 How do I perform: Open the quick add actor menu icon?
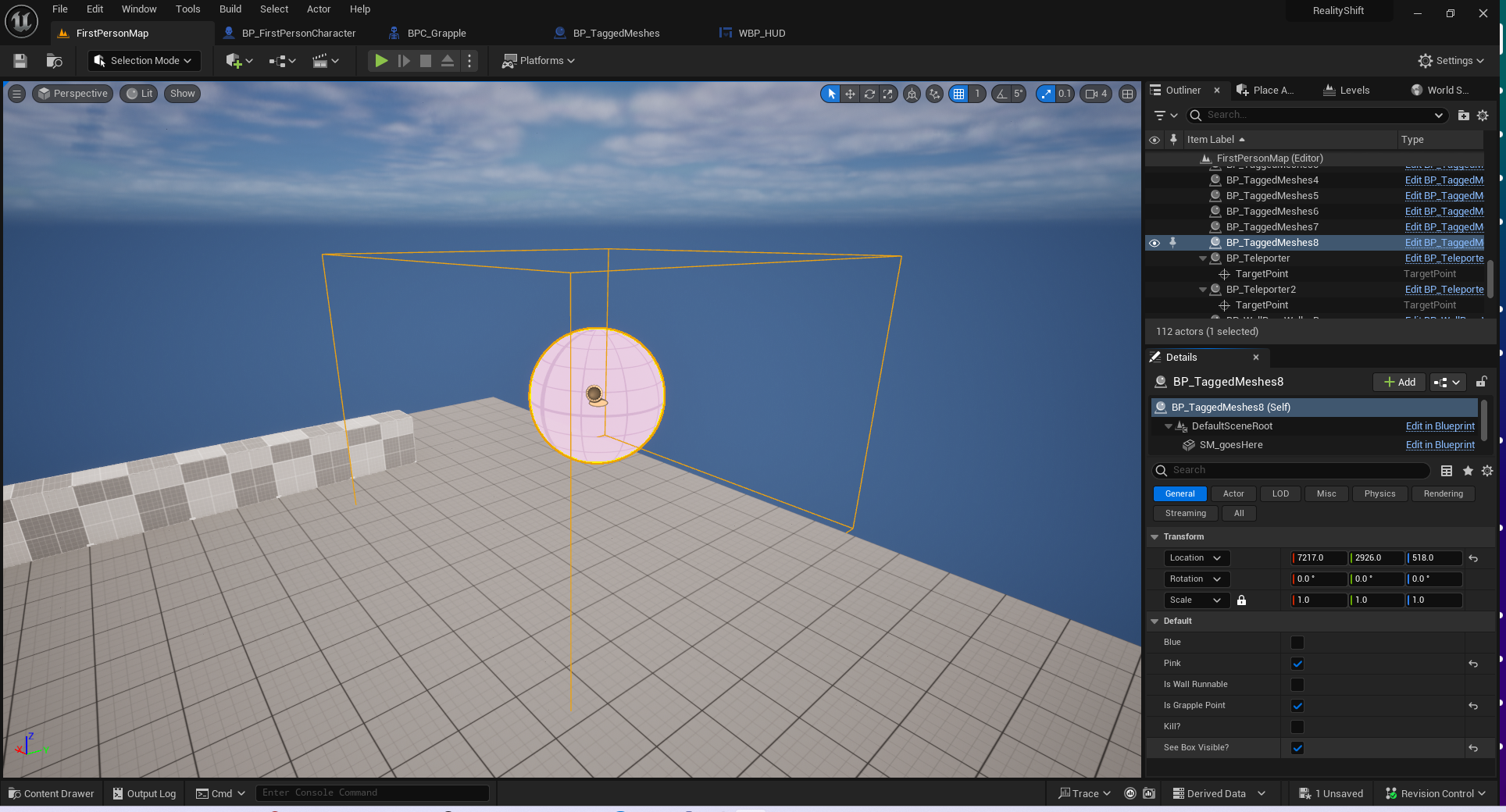point(239,61)
